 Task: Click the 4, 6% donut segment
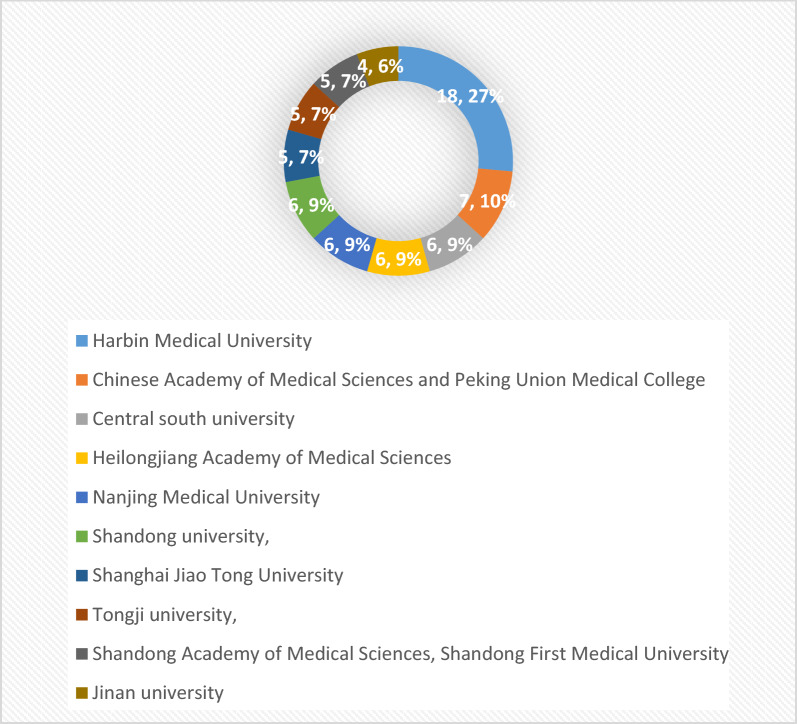pyautogui.click(x=379, y=65)
